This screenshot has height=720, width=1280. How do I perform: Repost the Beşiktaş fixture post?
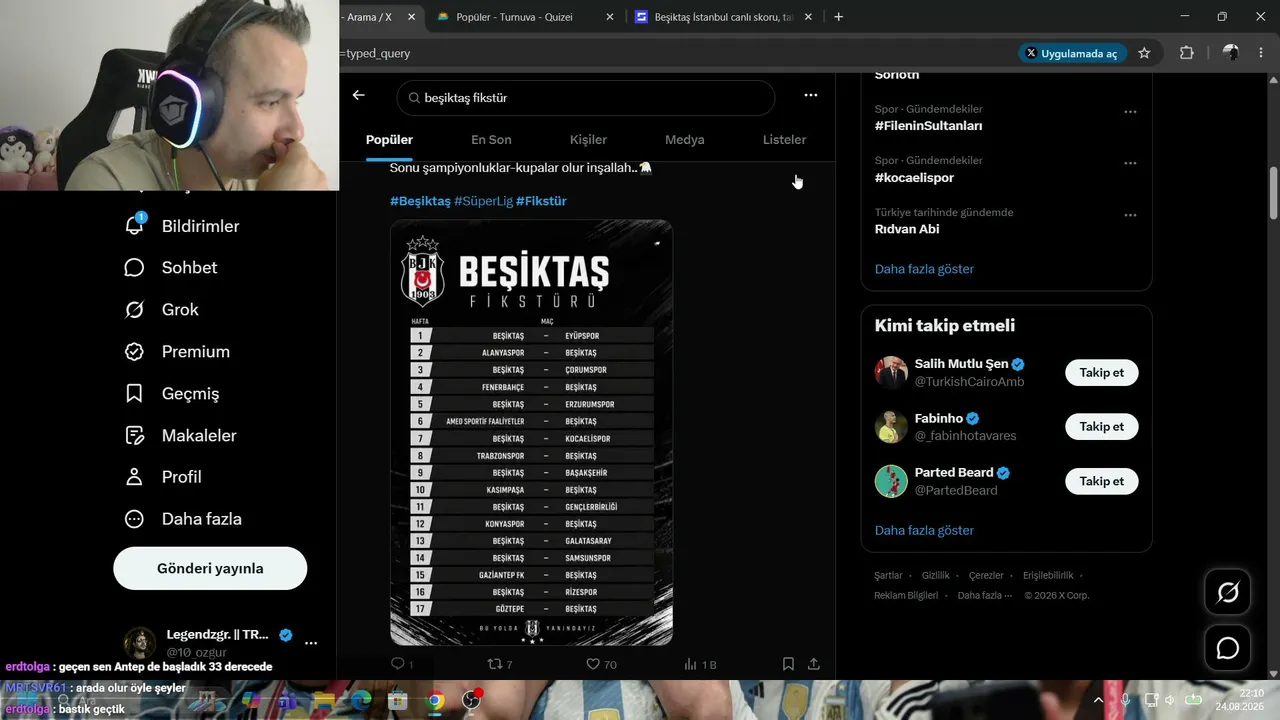click(499, 664)
